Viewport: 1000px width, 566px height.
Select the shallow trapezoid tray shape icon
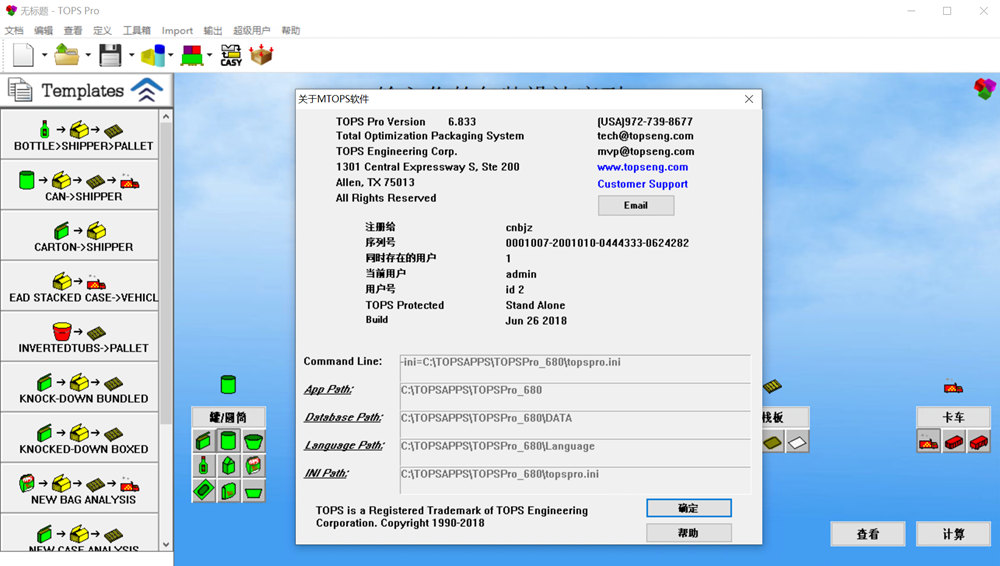pos(253,490)
